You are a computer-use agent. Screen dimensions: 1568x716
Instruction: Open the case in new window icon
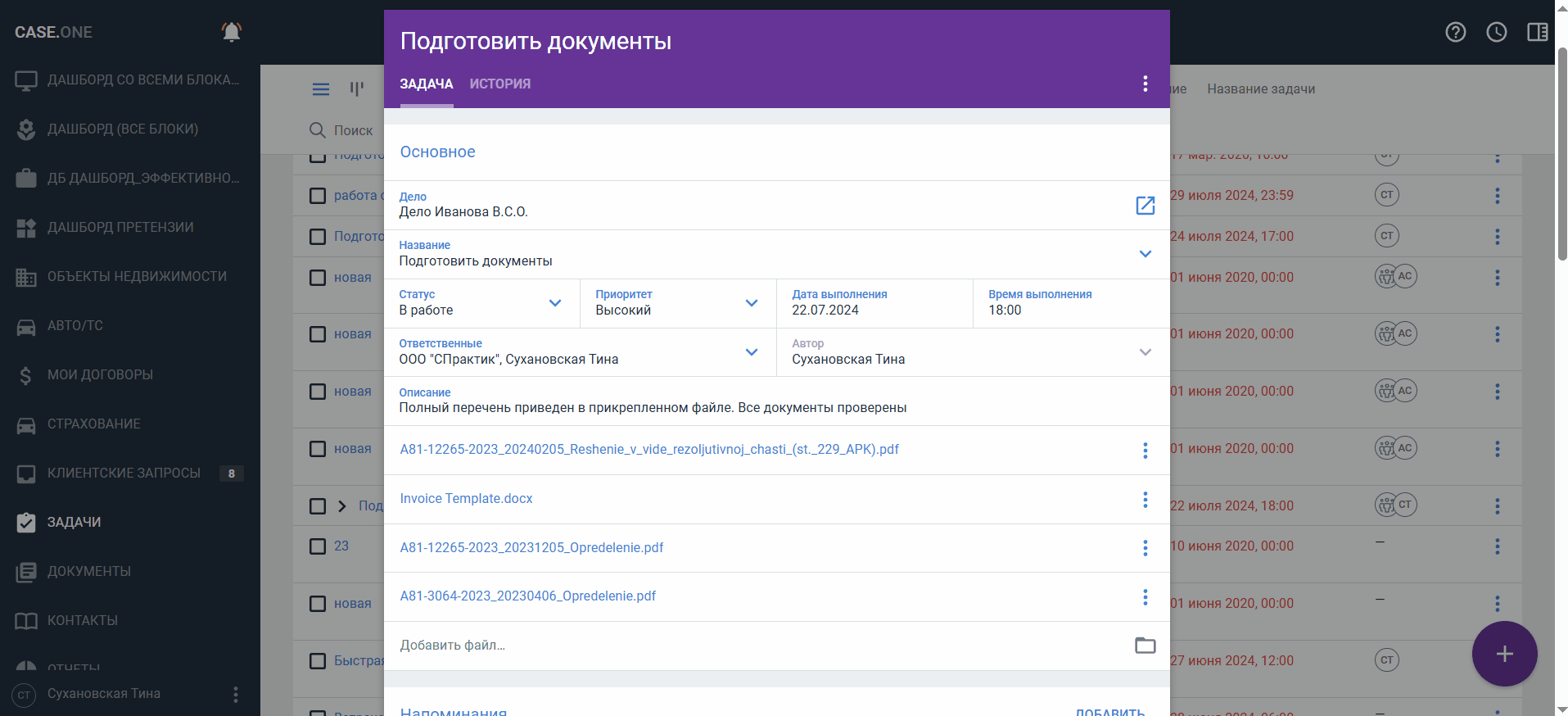[x=1145, y=206]
